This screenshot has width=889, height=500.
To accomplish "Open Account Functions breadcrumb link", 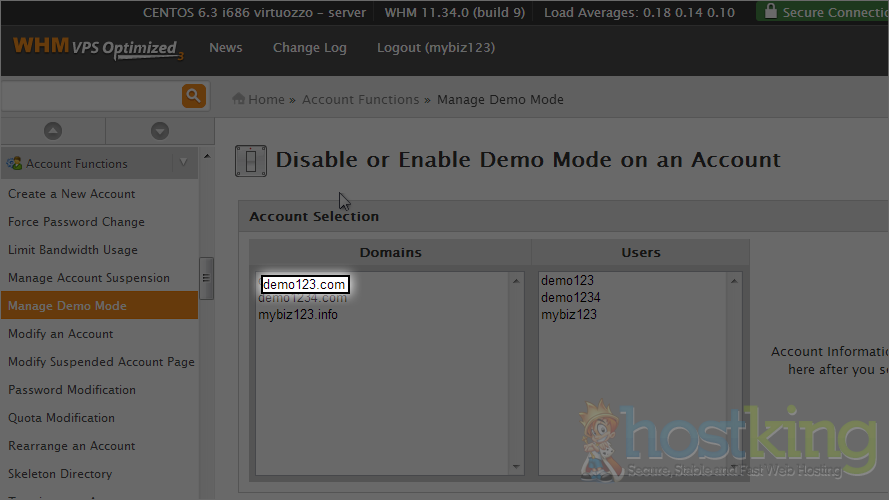I will click(x=360, y=99).
